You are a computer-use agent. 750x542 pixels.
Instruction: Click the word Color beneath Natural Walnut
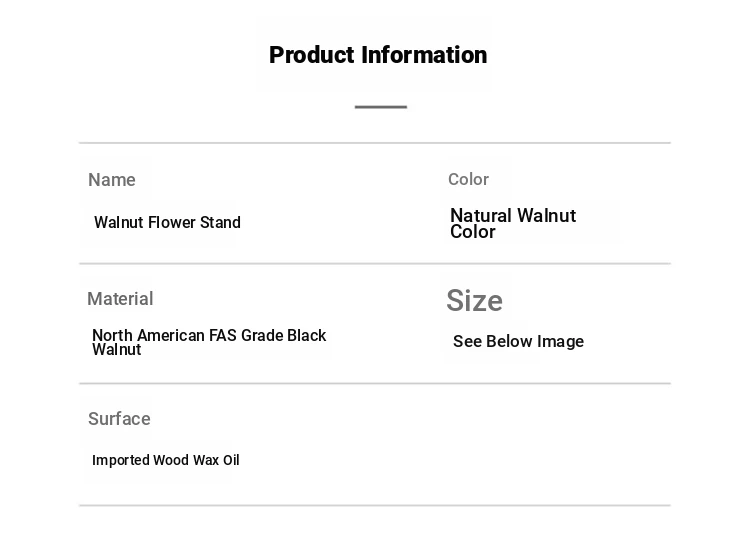click(x=473, y=232)
